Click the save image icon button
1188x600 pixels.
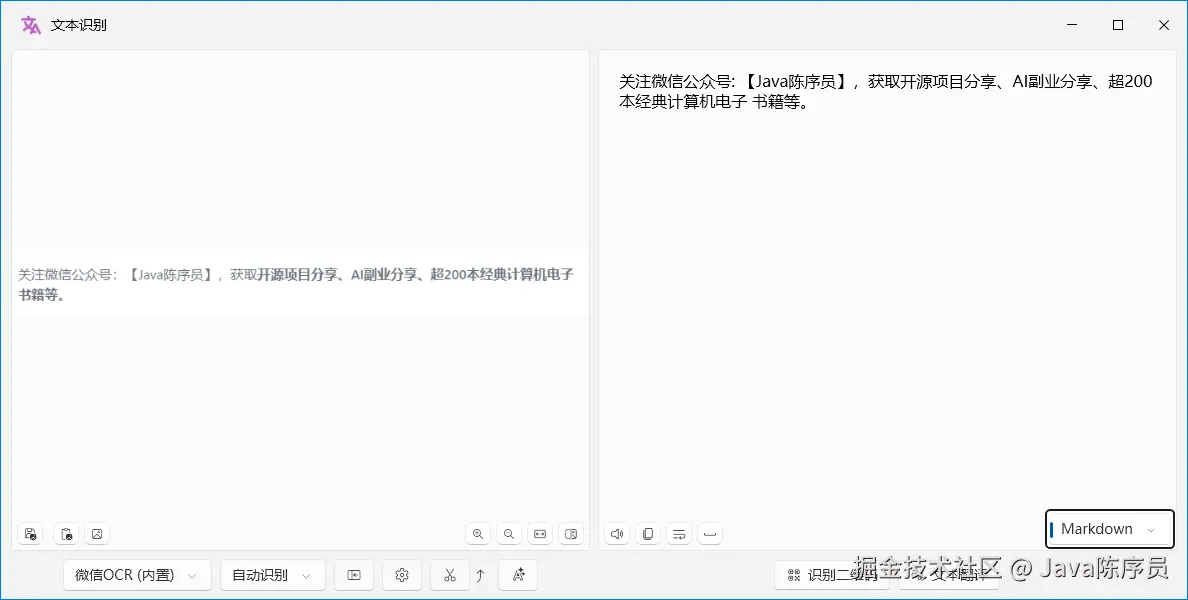30,533
